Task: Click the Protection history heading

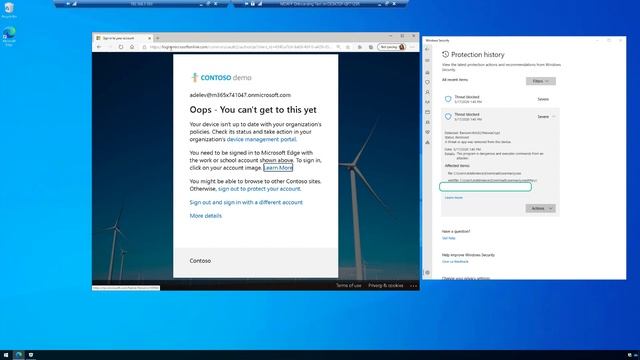Action: point(478,55)
